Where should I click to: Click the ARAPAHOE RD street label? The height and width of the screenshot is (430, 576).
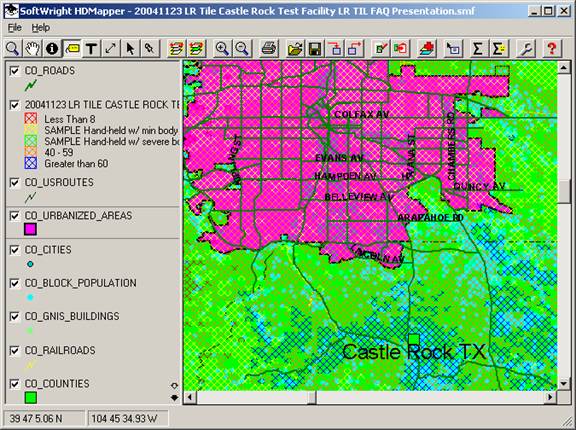pyautogui.click(x=431, y=218)
